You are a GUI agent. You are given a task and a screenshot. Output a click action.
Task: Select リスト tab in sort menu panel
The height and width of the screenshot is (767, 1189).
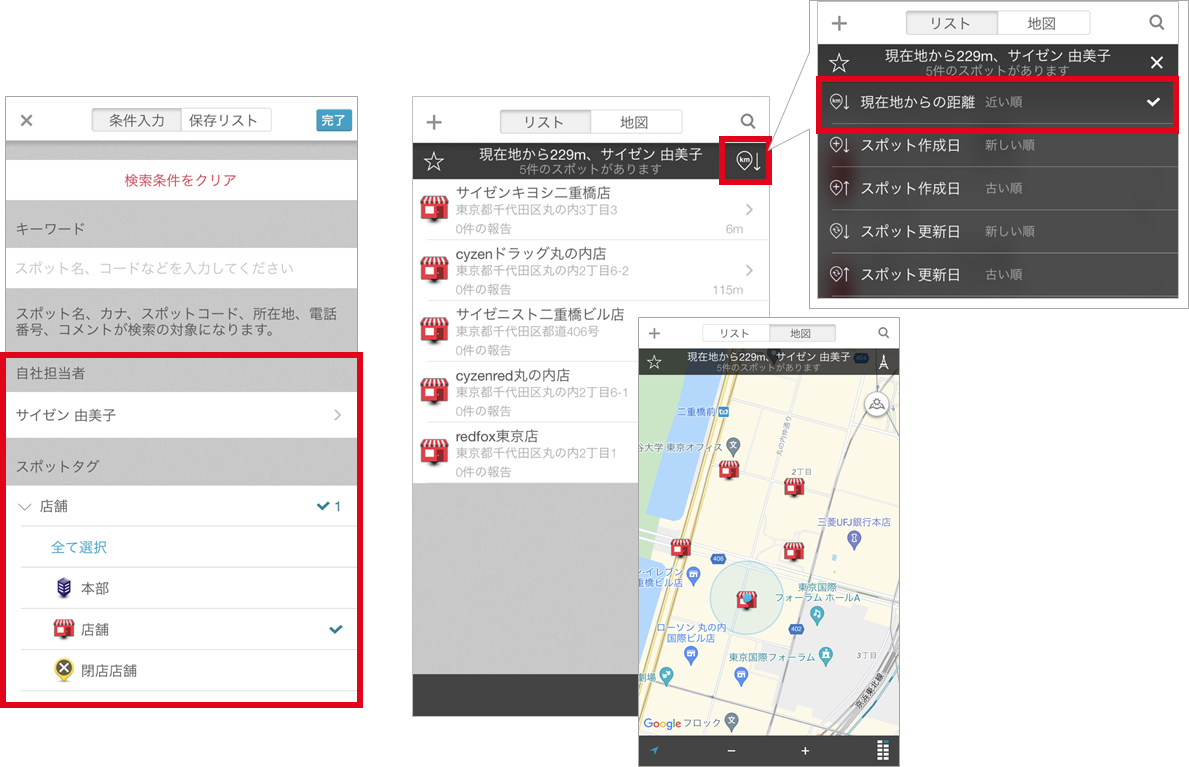(952, 24)
